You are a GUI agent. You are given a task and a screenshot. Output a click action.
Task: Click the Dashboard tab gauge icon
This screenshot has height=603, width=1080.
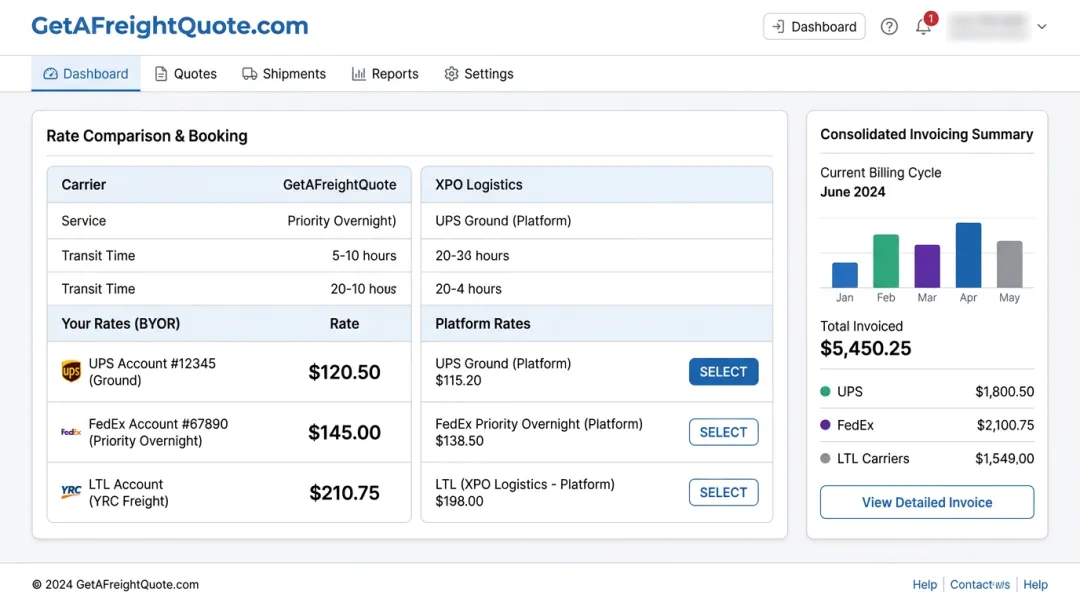pos(50,74)
